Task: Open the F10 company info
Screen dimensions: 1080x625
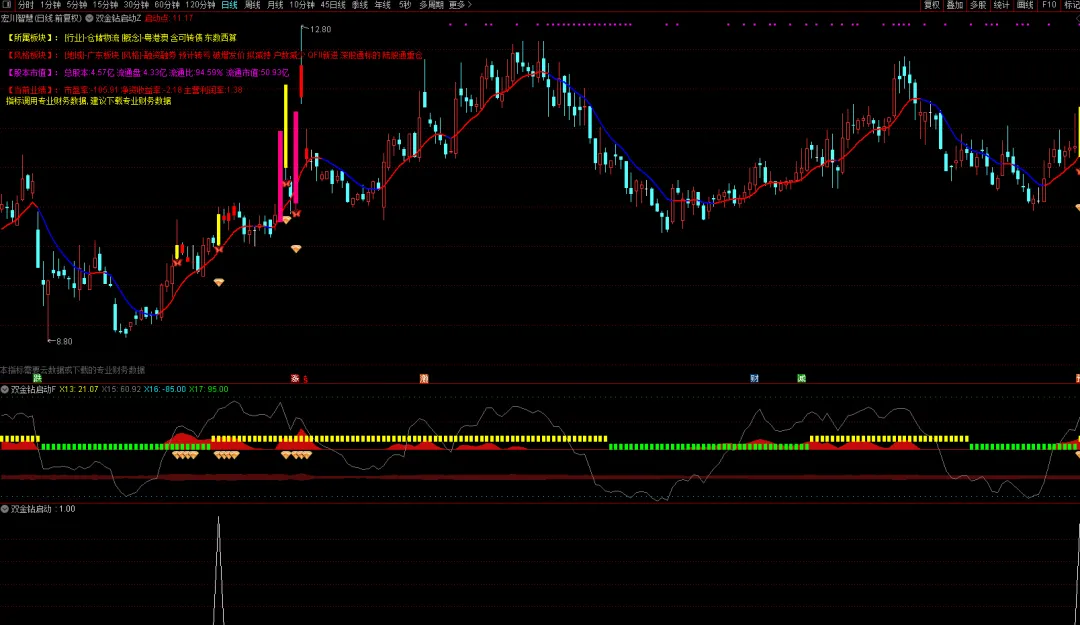Action: coord(1049,5)
